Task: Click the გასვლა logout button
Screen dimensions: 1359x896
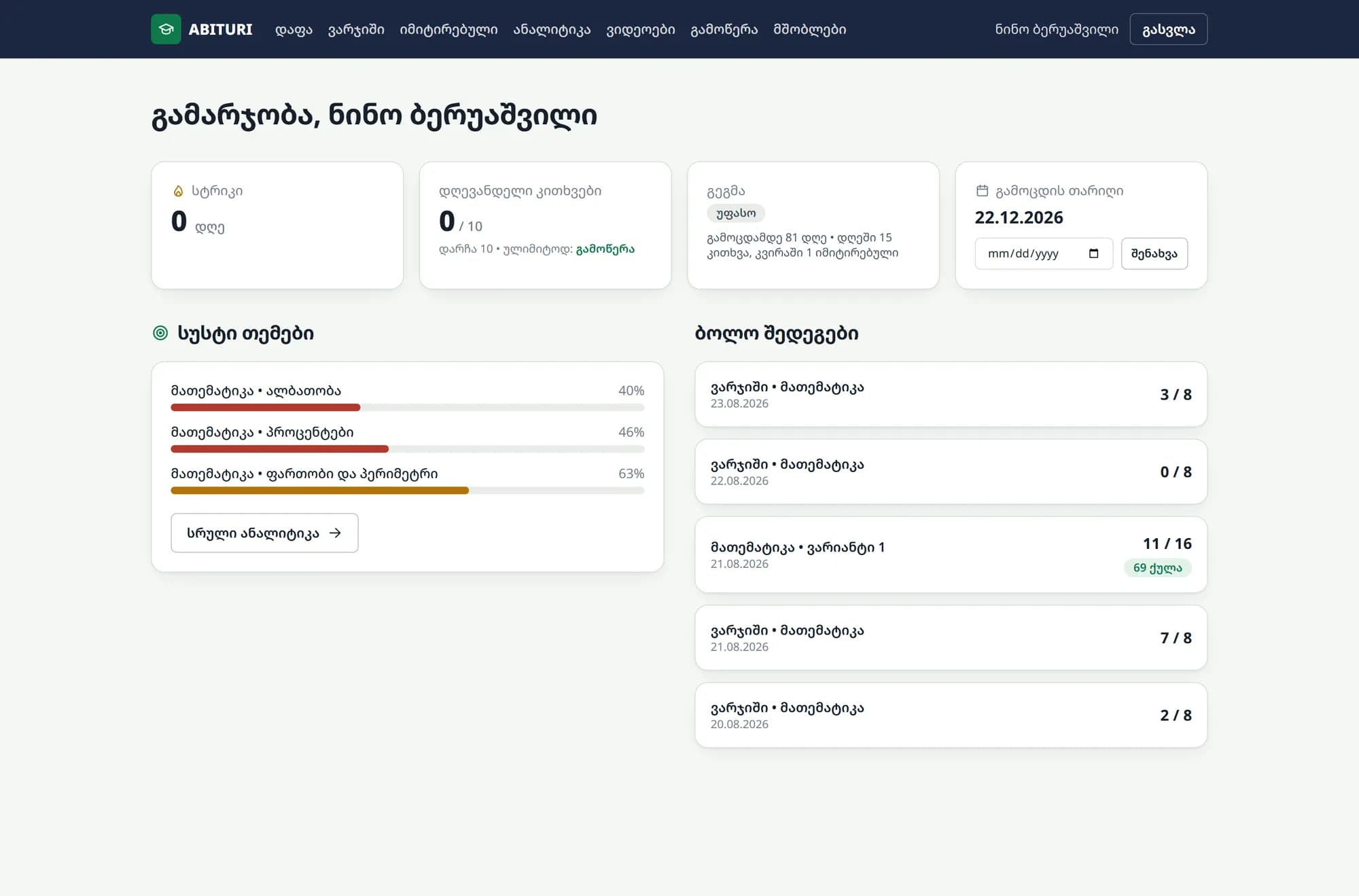Action: (1168, 29)
